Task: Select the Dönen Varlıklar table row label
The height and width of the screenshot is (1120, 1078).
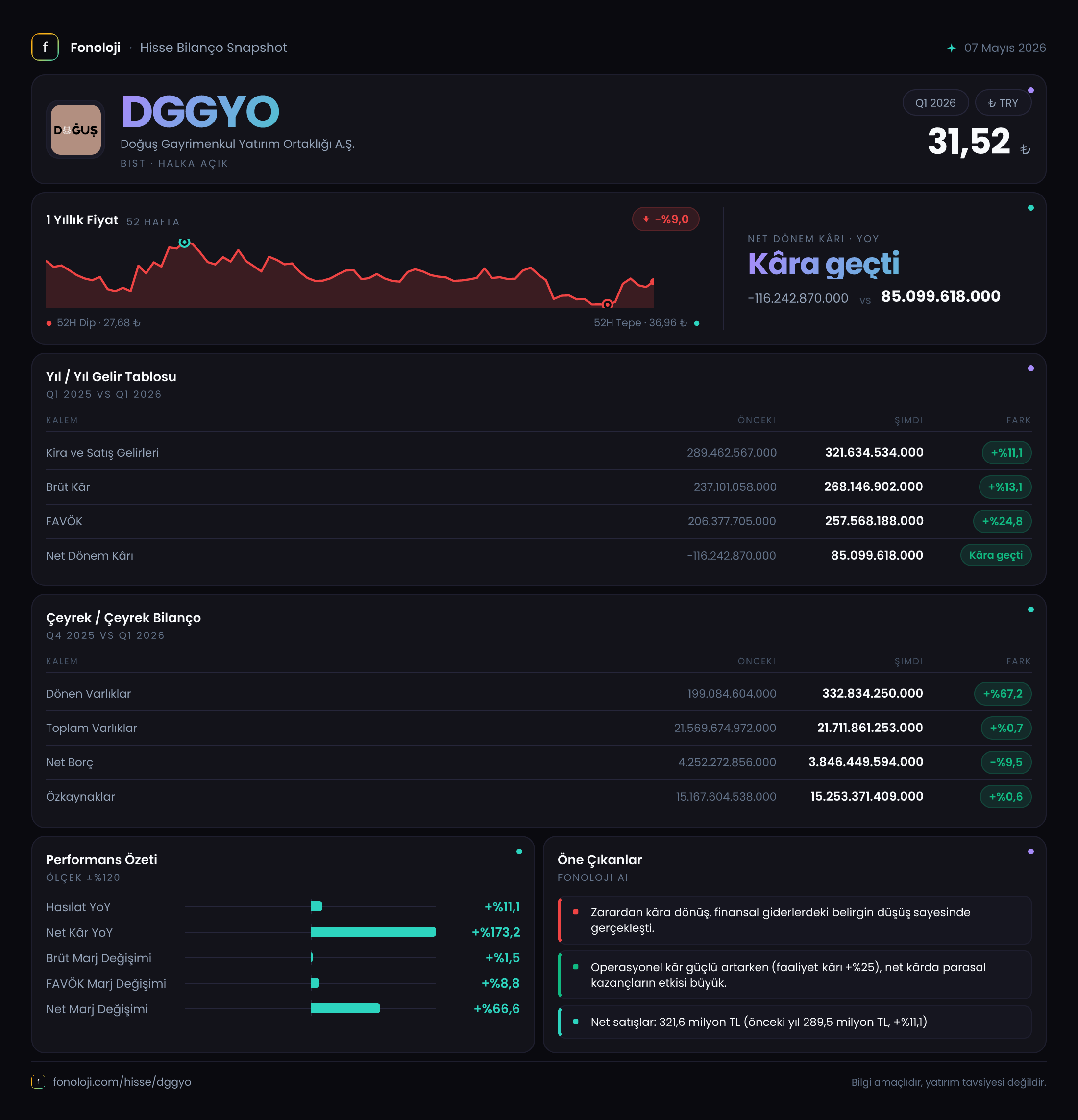Action: point(89,694)
